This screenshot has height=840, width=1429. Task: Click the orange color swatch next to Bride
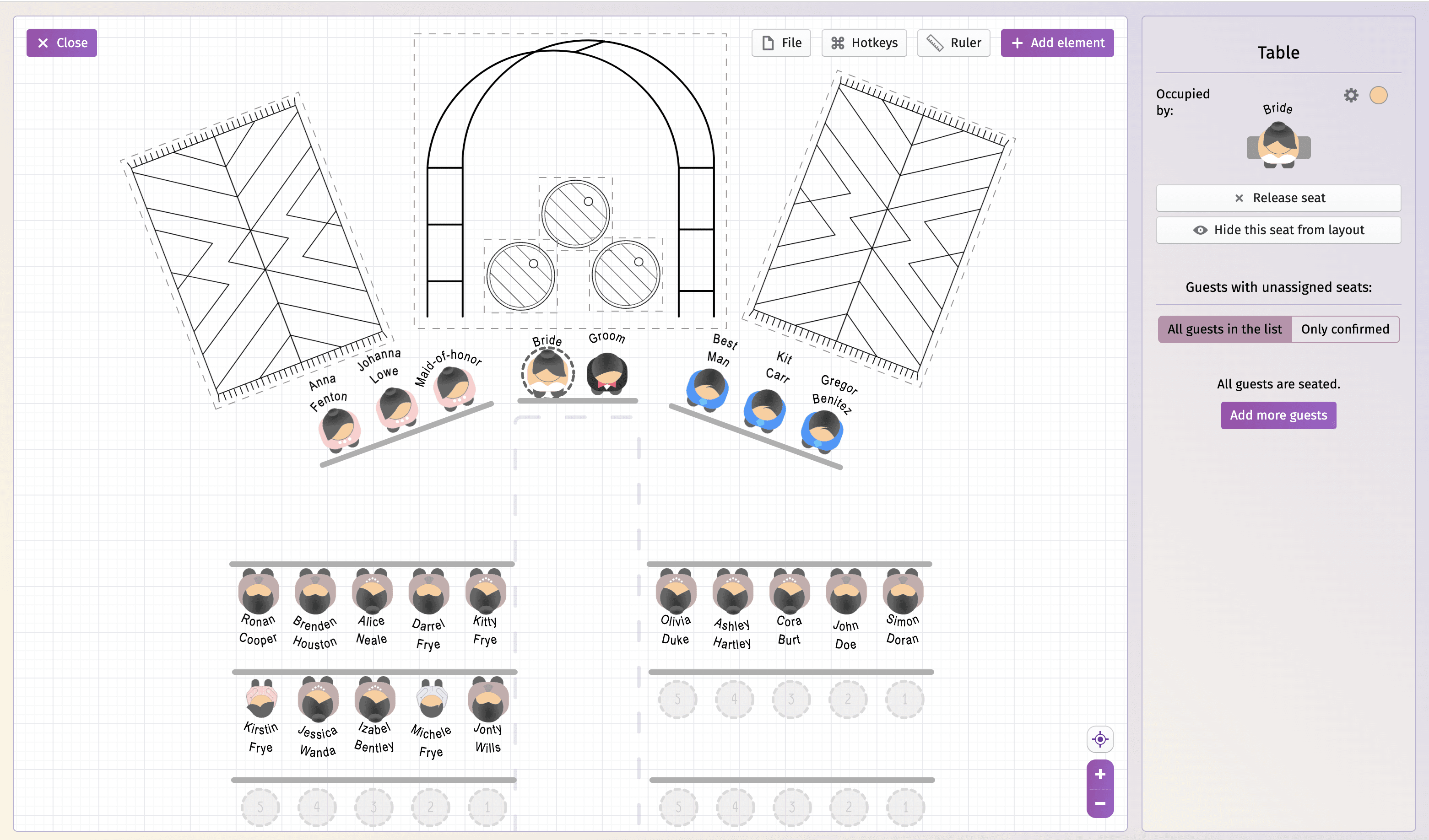pyautogui.click(x=1380, y=95)
